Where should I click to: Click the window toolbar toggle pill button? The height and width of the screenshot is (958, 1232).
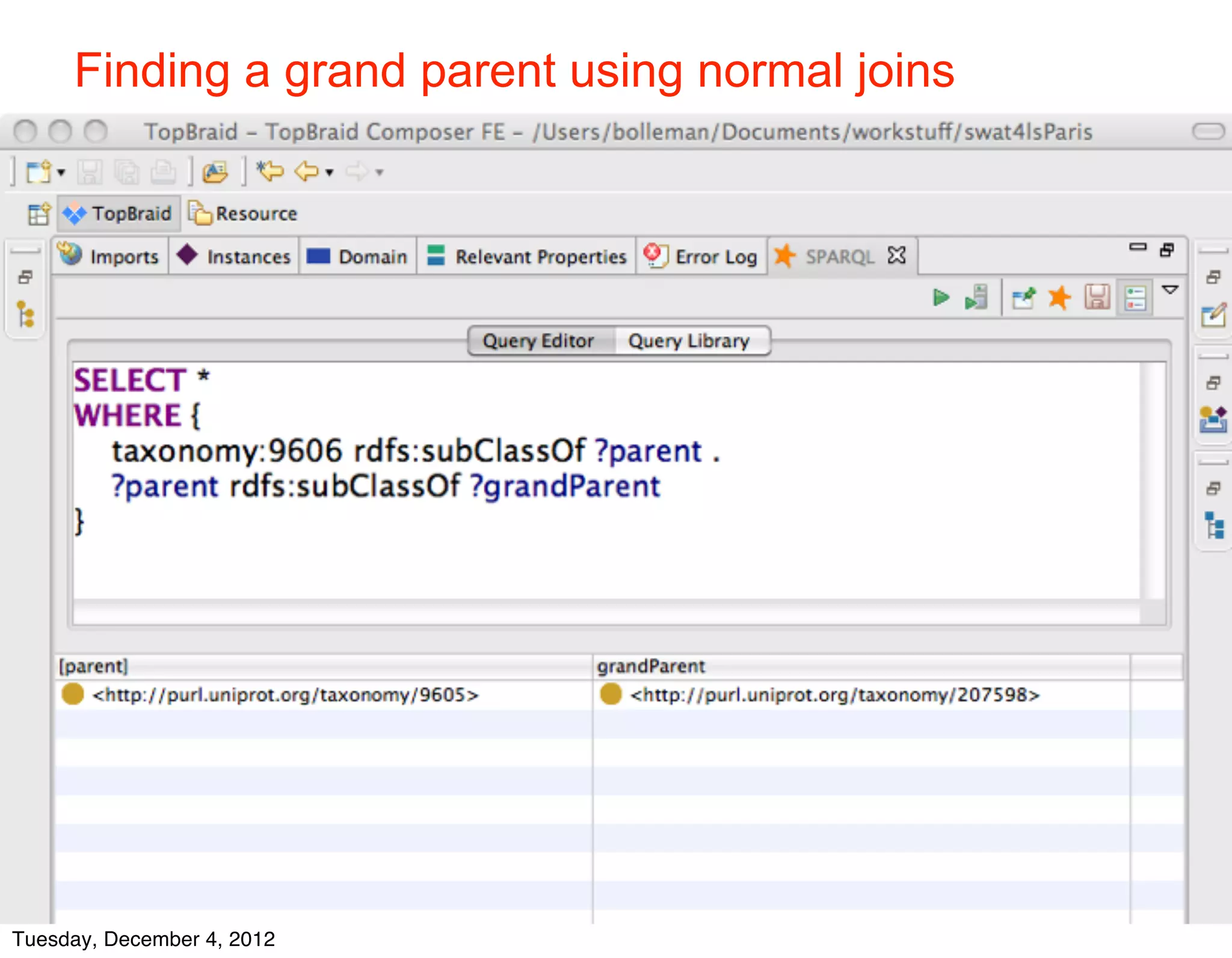point(1209,131)
